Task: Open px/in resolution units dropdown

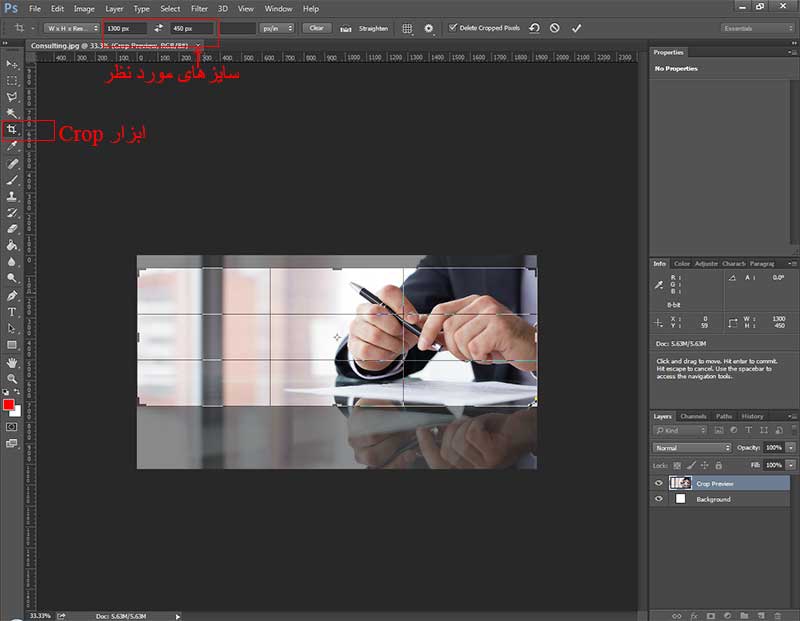Action: click(277, 28)
